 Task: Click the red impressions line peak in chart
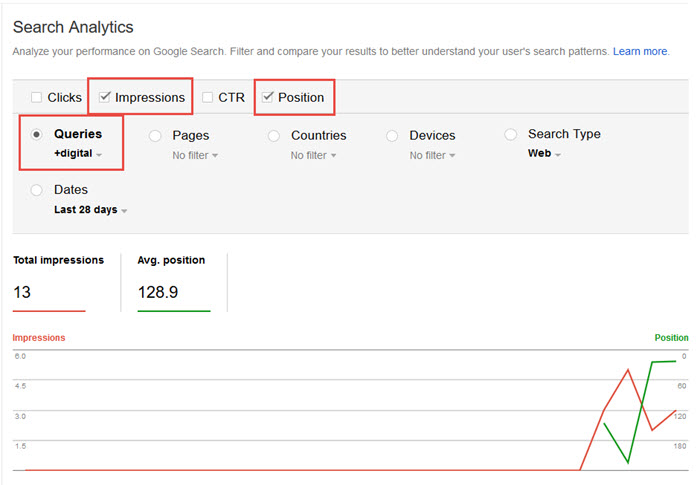click(628, 370)
